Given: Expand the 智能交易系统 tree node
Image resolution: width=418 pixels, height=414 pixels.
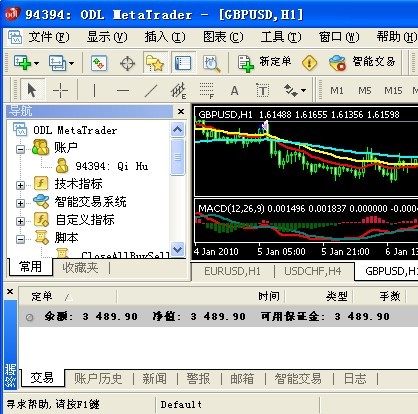Looking at the screenshot, I should pos(20,203).
